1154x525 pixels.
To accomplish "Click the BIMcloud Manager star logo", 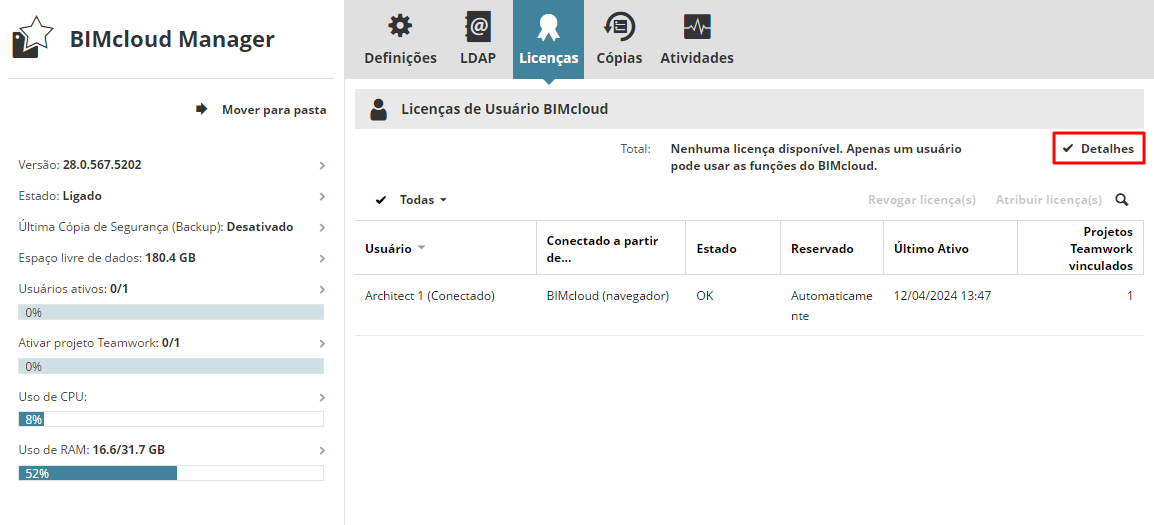I will click(34, 38).
